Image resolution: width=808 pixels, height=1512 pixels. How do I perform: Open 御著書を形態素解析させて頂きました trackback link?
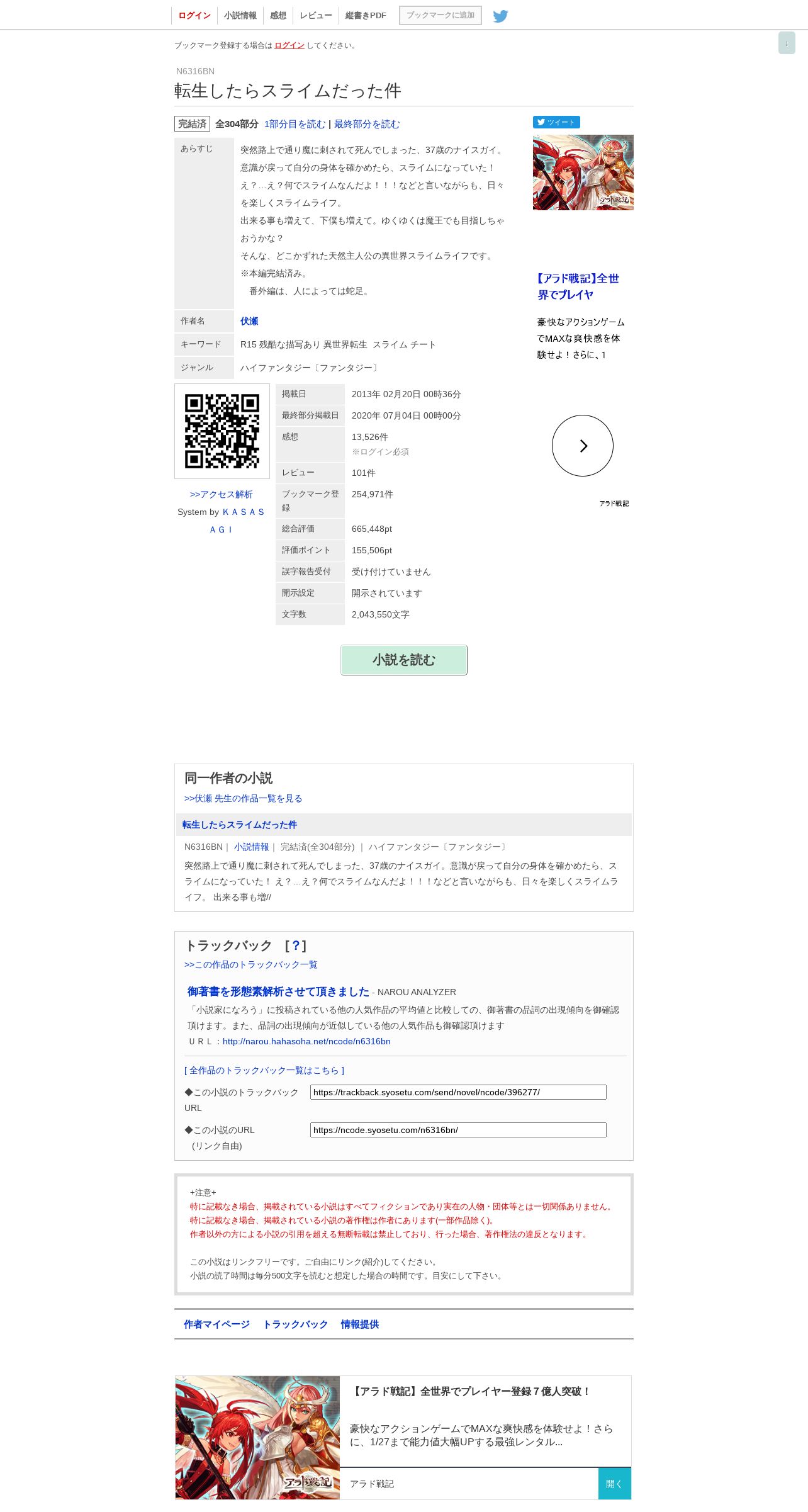point(278,991)
